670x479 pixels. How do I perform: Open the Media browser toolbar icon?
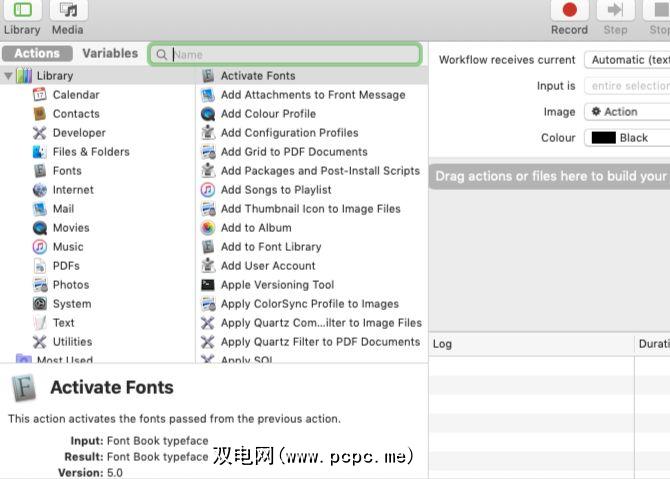pos(68,10)
